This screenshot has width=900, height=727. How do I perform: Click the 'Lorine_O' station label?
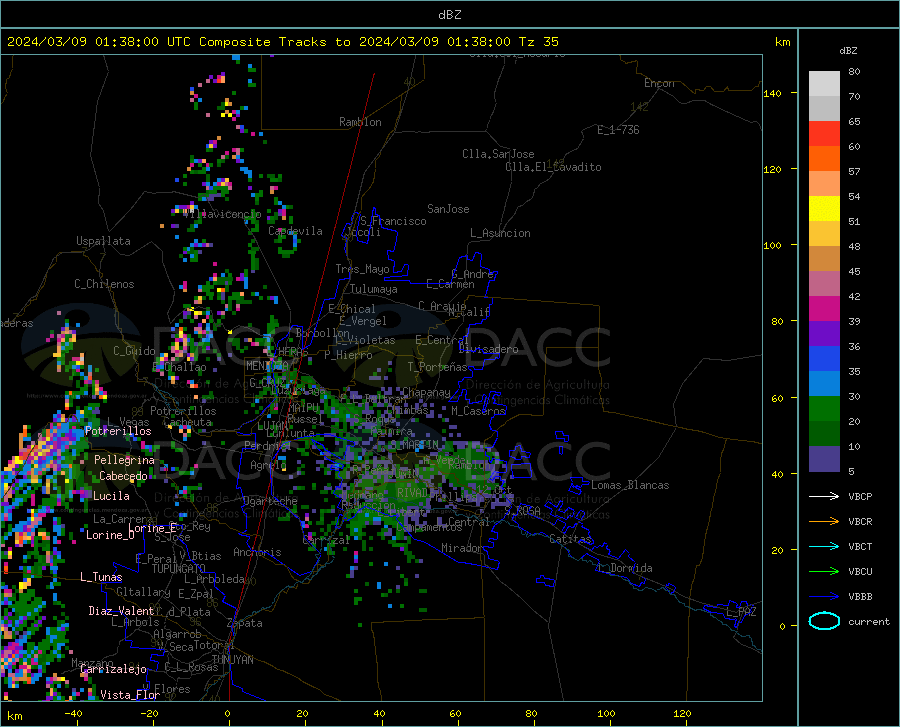[110, 535]
